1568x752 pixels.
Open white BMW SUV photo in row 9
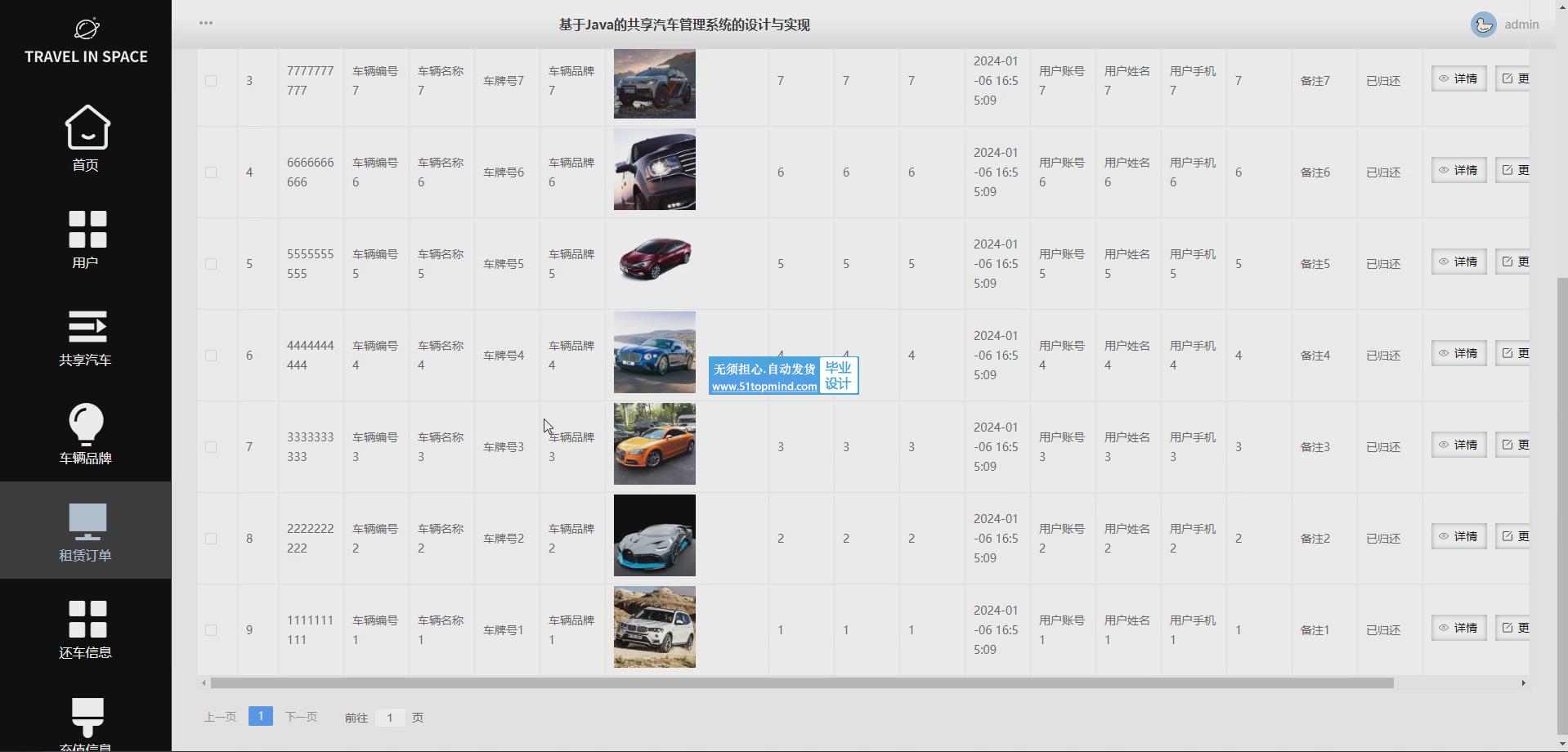pos(655,627)
